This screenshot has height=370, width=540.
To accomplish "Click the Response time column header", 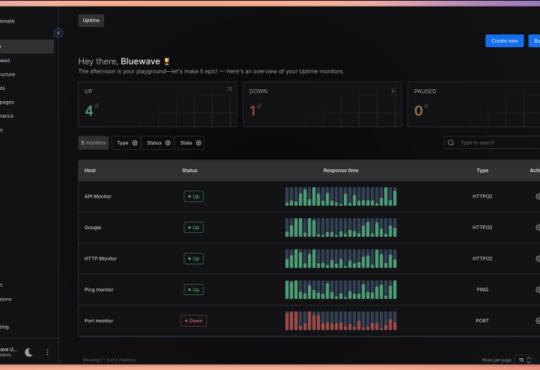I will pos(341,171).
